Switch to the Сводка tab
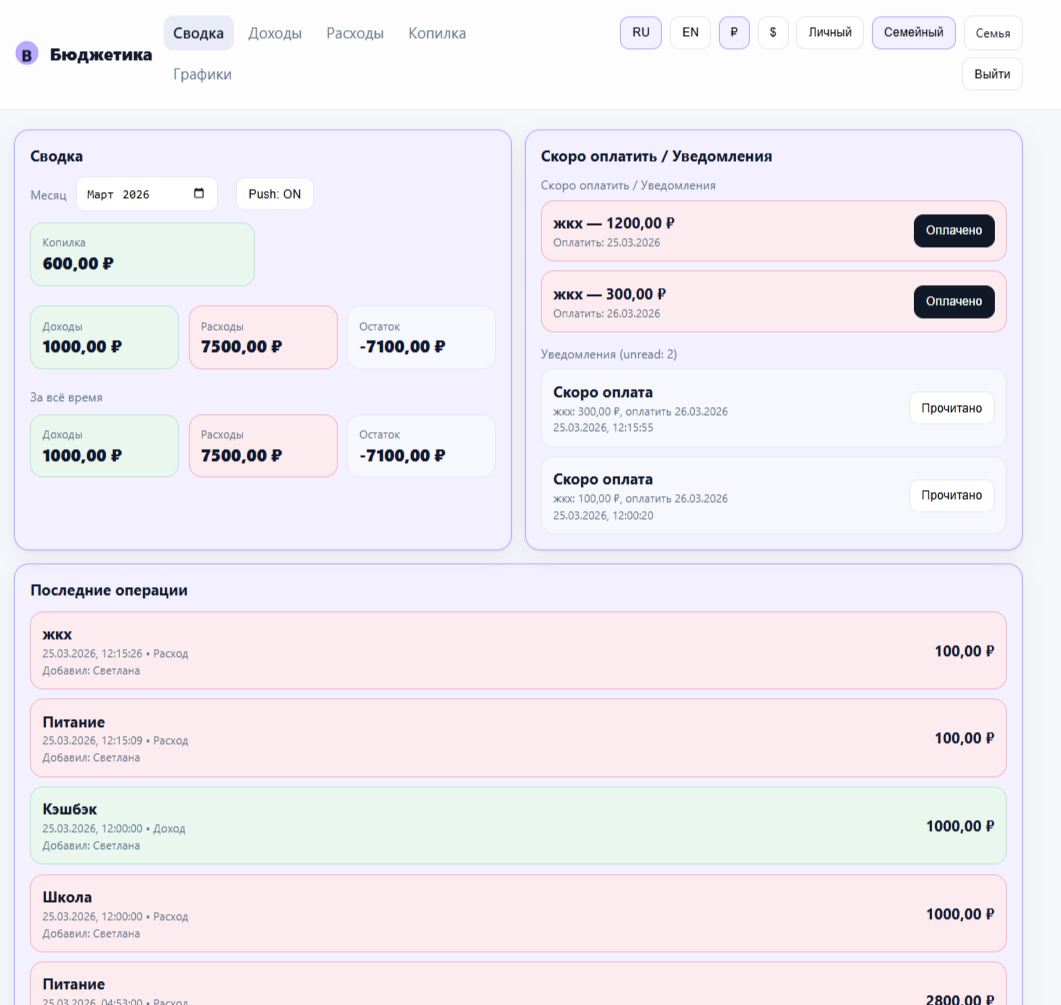 (198, 33)
